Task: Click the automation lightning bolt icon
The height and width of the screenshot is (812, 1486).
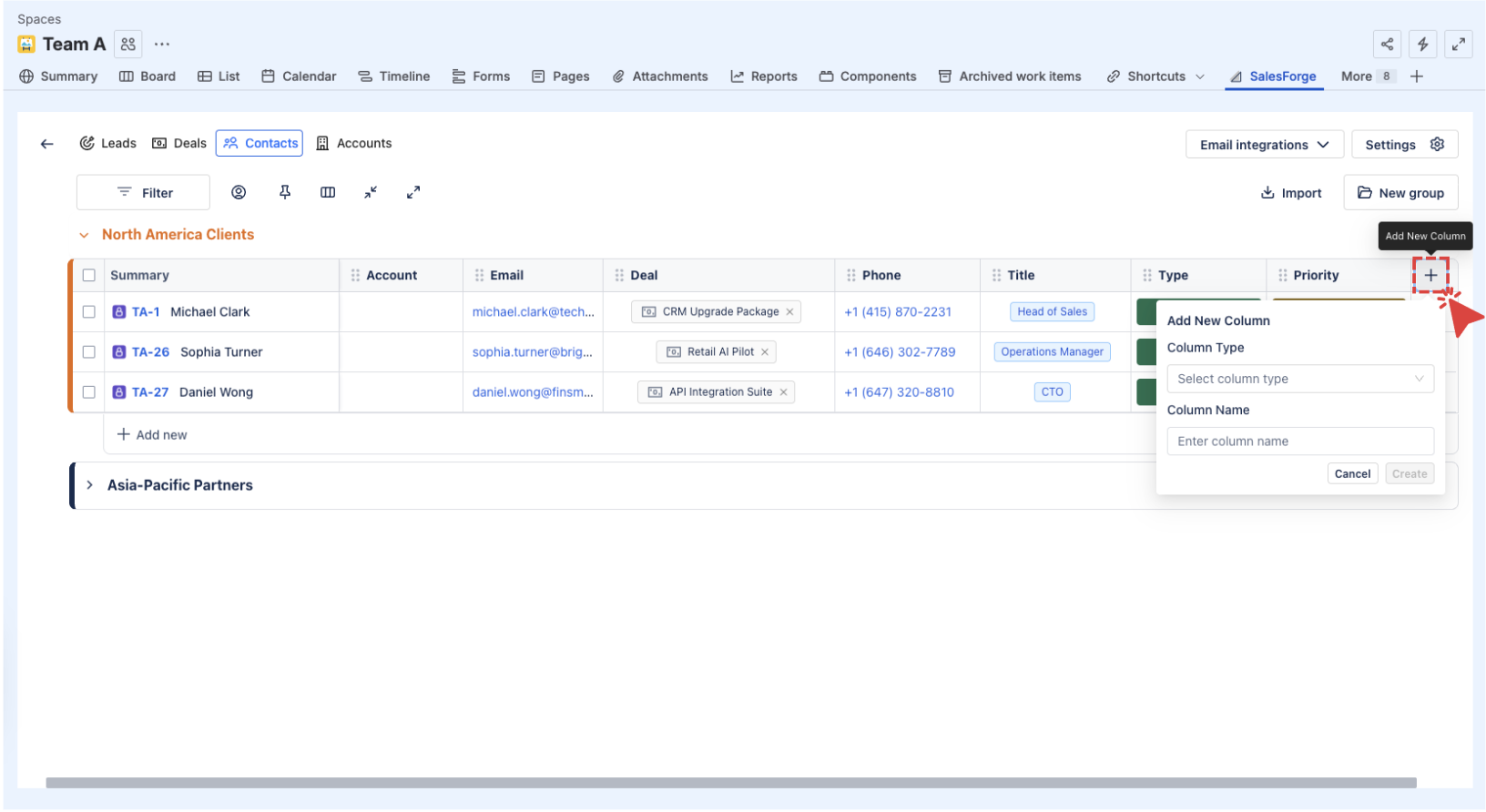Action: (1422, 44)
